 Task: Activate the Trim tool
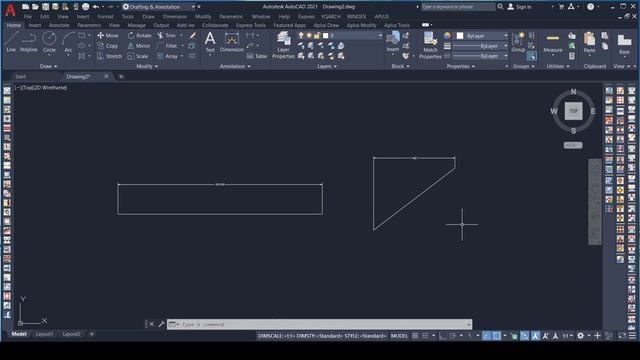pos(167,36)
